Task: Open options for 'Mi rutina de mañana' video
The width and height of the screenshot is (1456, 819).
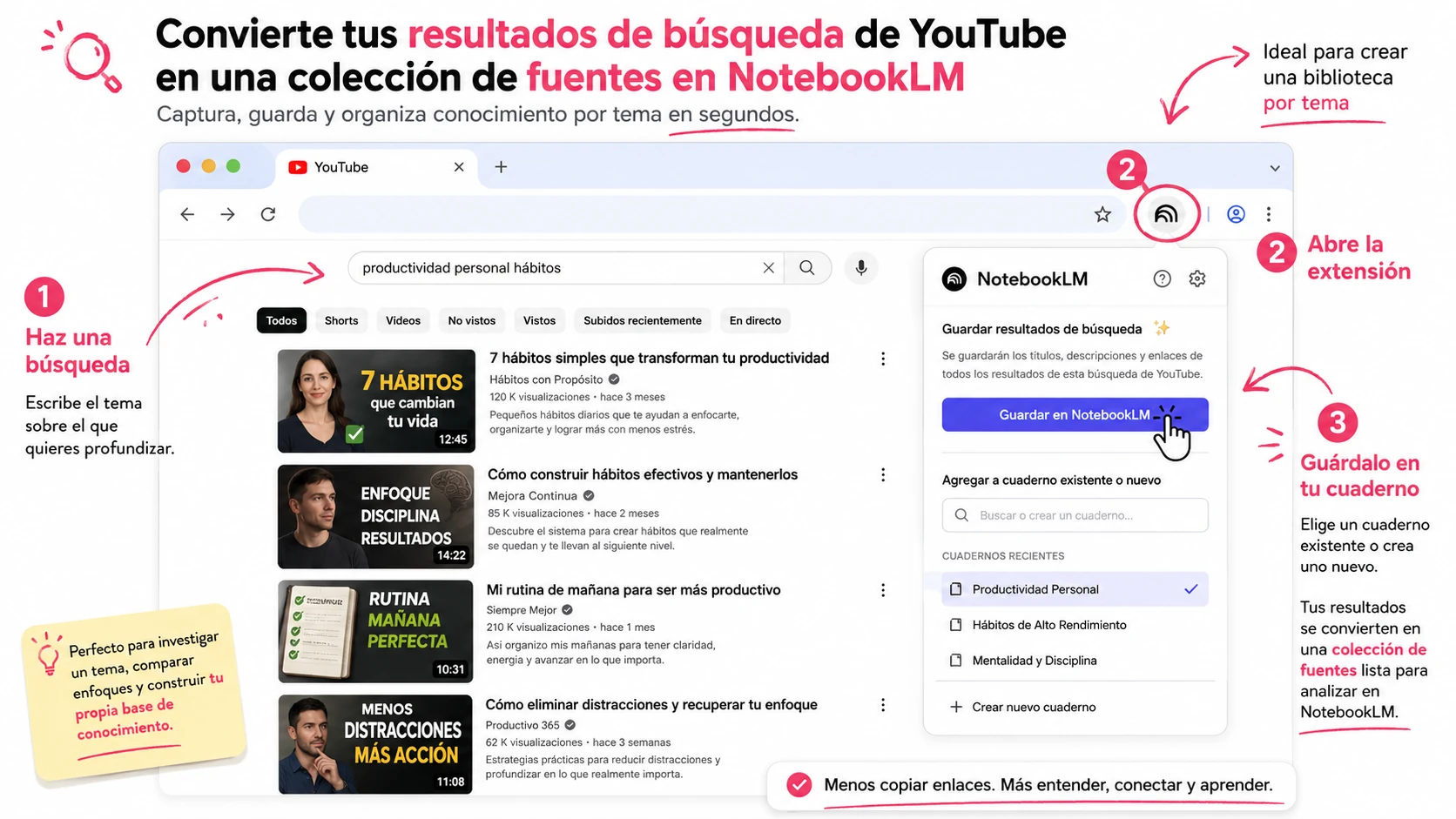Action: click(x=883, y=590)
